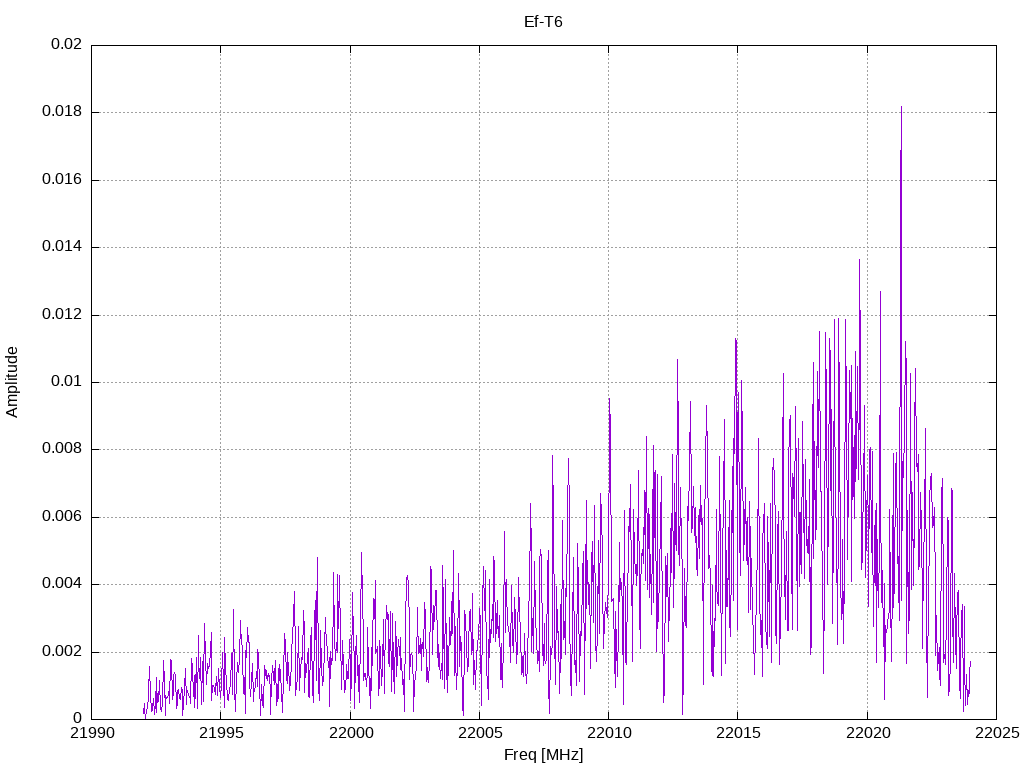Click the Amplitude y-axis label
This screenshot has width=1024, height=768.
[12, 382]
